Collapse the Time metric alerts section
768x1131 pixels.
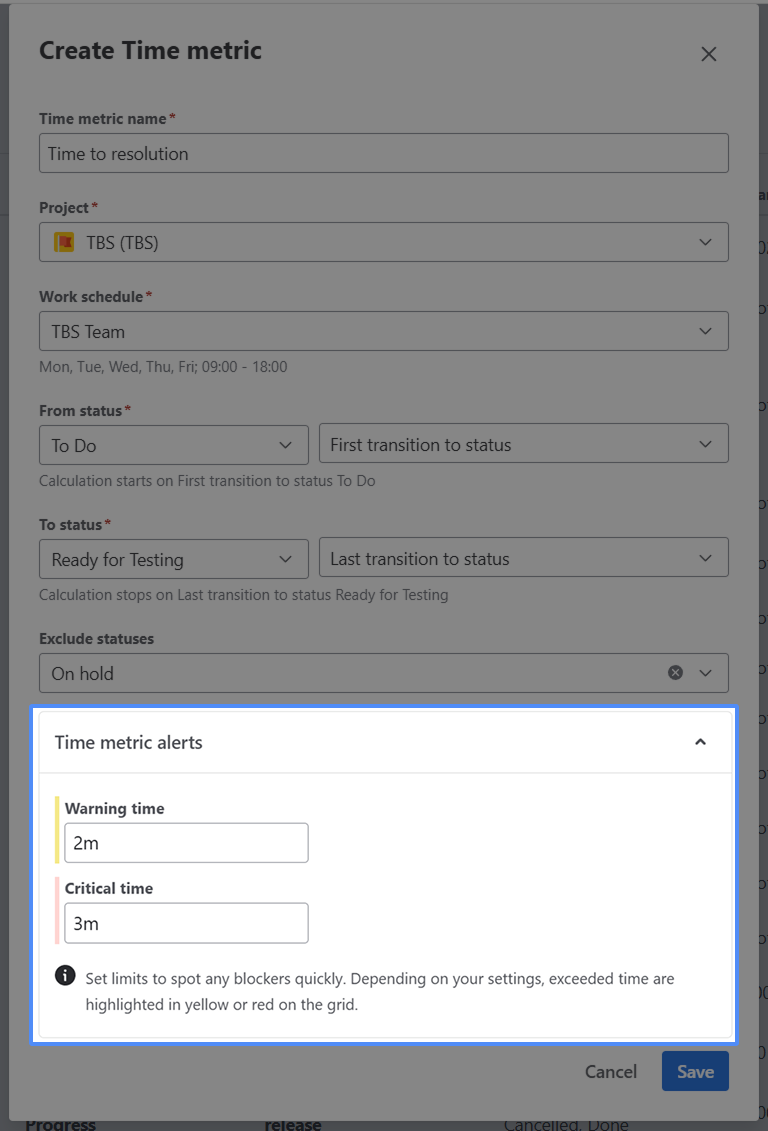(700, 742)
